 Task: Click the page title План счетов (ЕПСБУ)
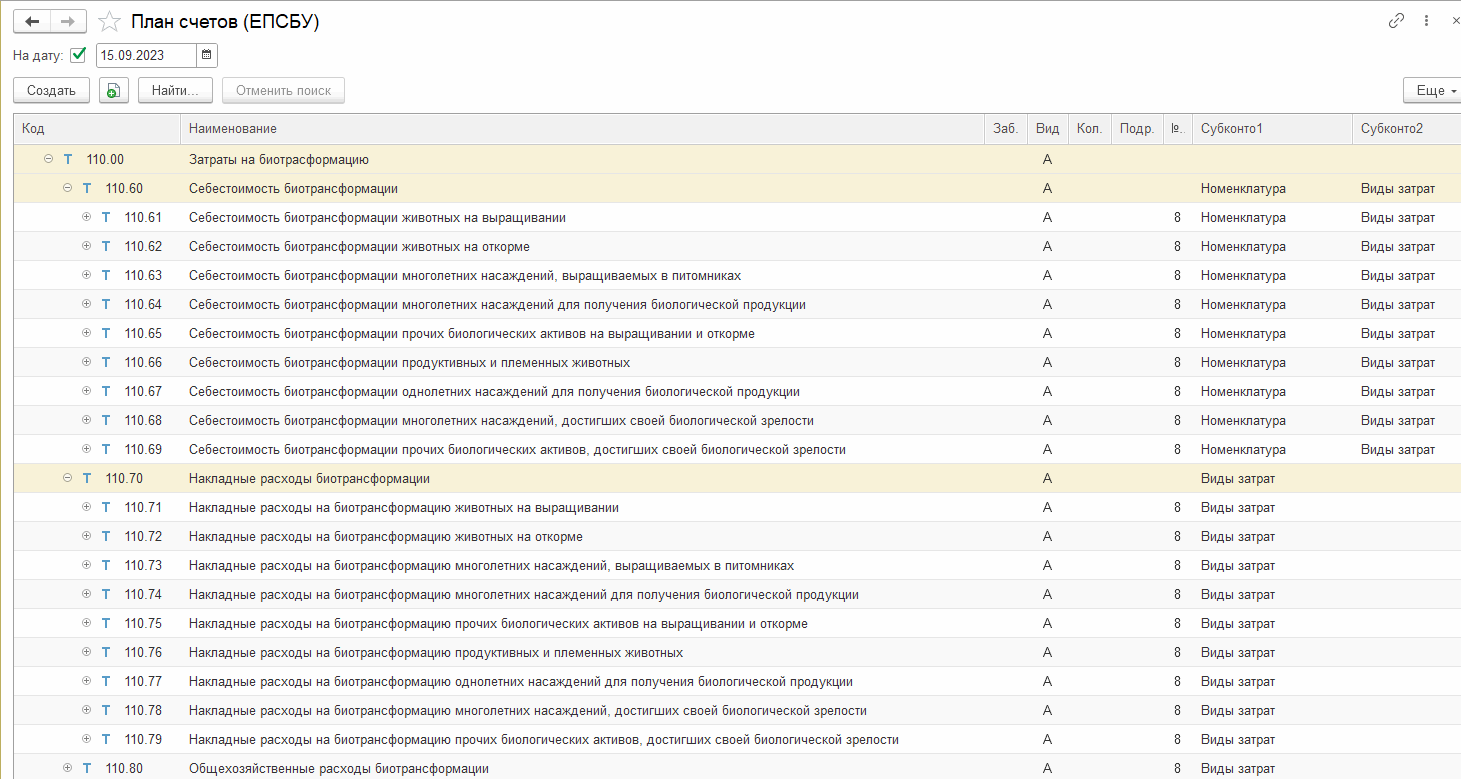pyautogui.click(x=225, y=21)
